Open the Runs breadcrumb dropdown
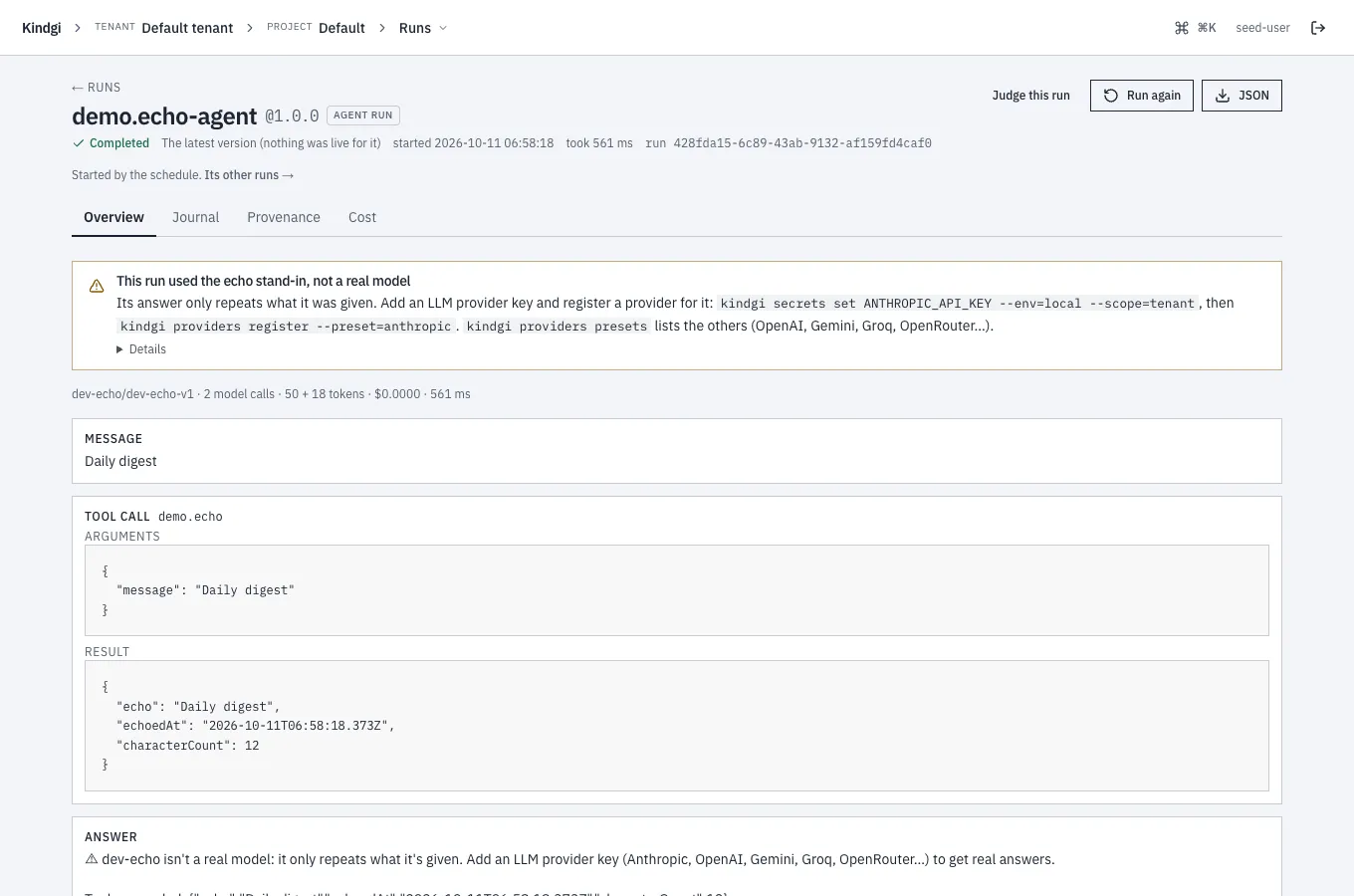Screen dimensions: 1354x896 [x=423, y=28]
